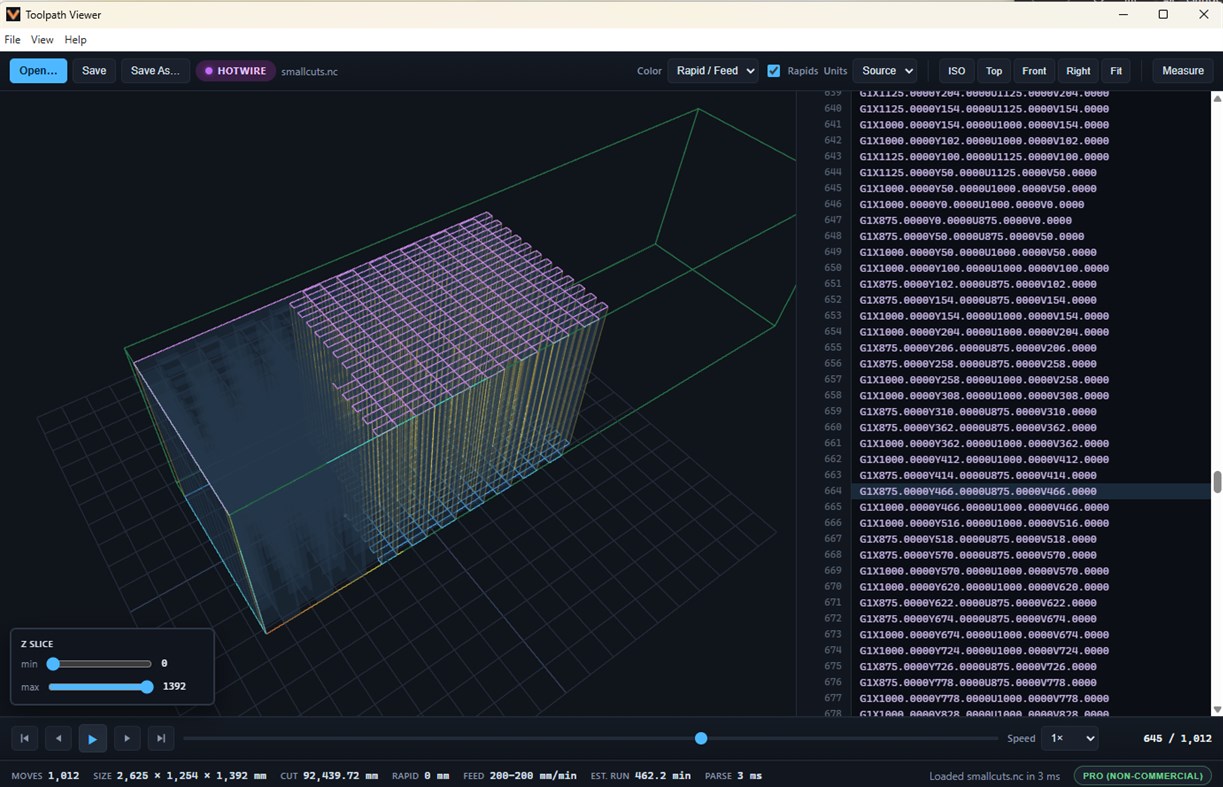This screenshot has width=1223, height=787.
Task: Step back one move in playback
Action: click(59, 739)
